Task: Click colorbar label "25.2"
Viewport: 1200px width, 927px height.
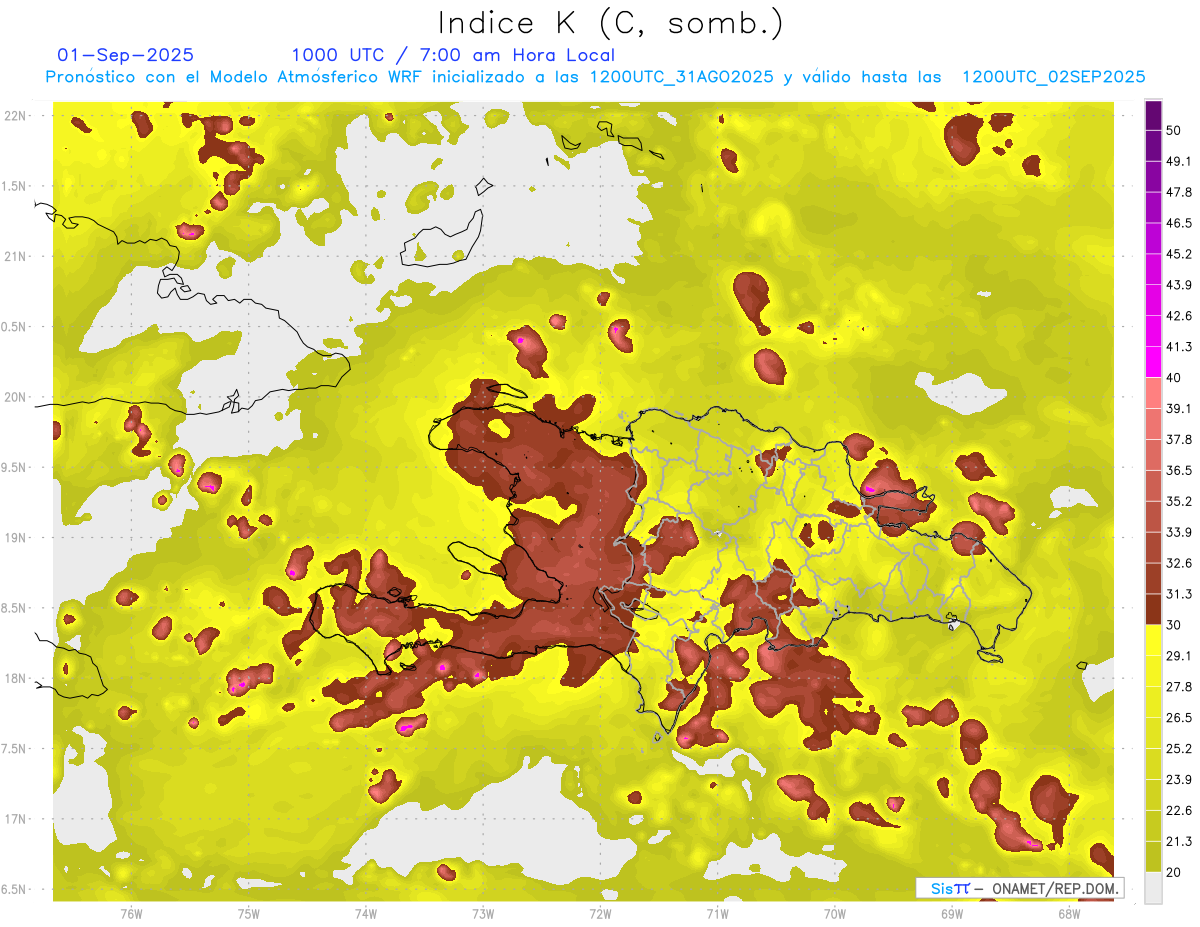Action: [x=1178, y=749]
